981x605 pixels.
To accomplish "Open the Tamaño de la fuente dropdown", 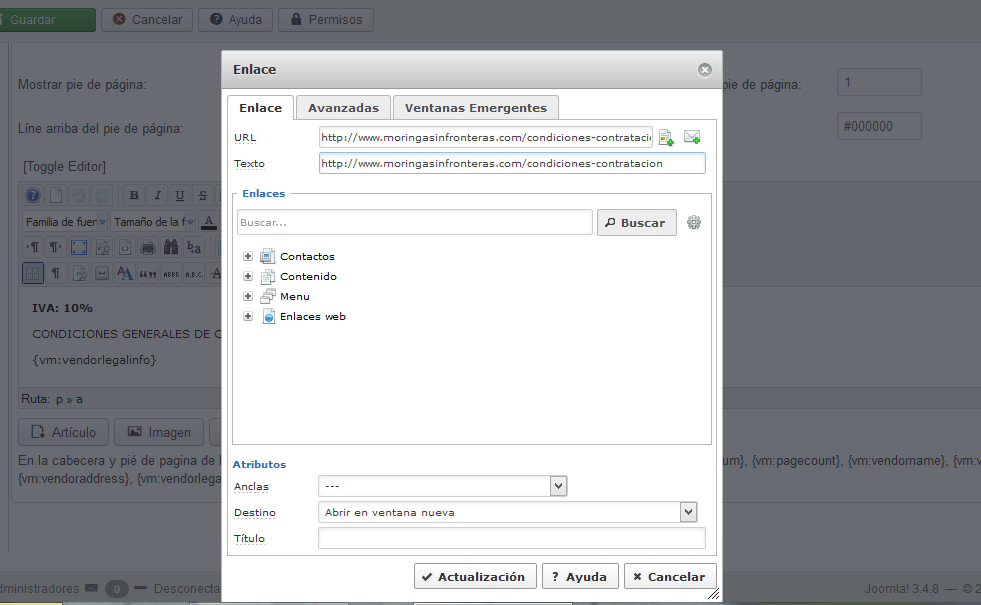I will coord(154,221).
